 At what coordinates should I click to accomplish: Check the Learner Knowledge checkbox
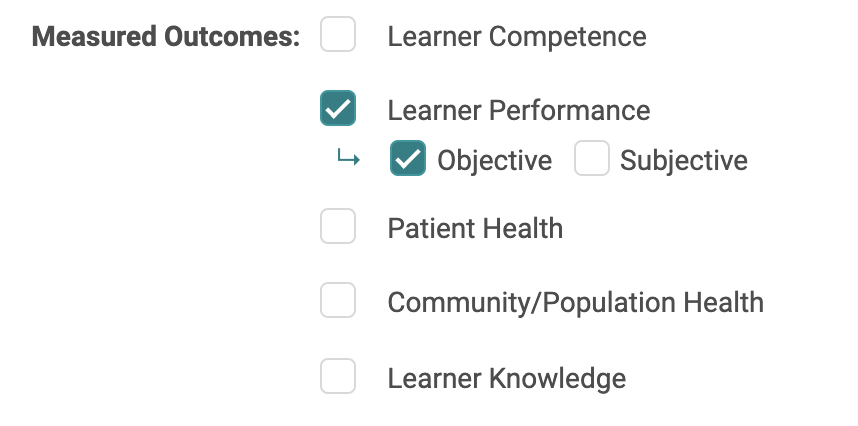(338, 377)
